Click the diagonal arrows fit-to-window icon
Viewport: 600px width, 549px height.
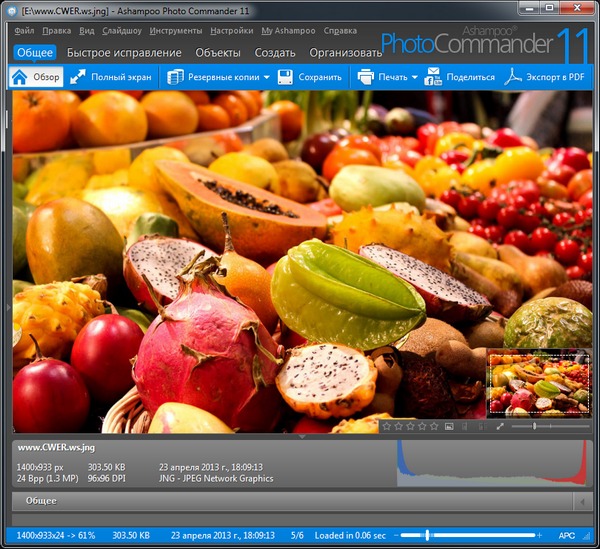point(500,426)
